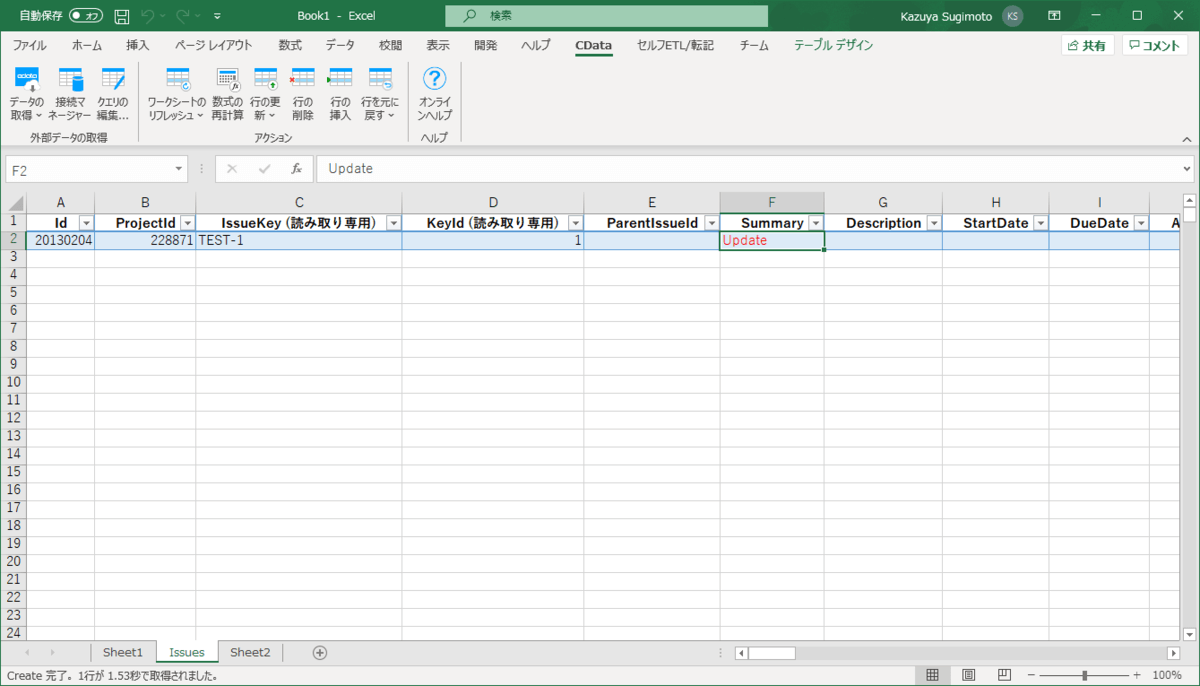Open the データ ribbon tab
Image resolution: width=1200 pixels, height=686 pixels.
coord(339,45)
